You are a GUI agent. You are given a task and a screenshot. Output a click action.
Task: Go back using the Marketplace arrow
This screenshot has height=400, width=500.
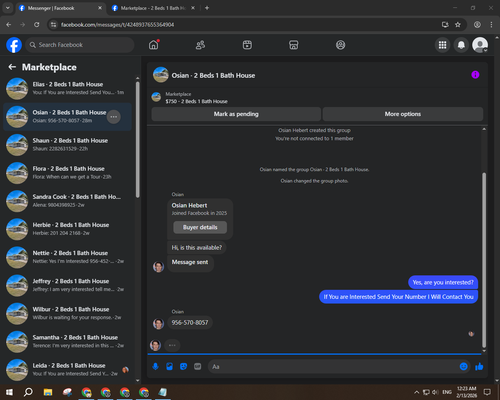[12, 67]
